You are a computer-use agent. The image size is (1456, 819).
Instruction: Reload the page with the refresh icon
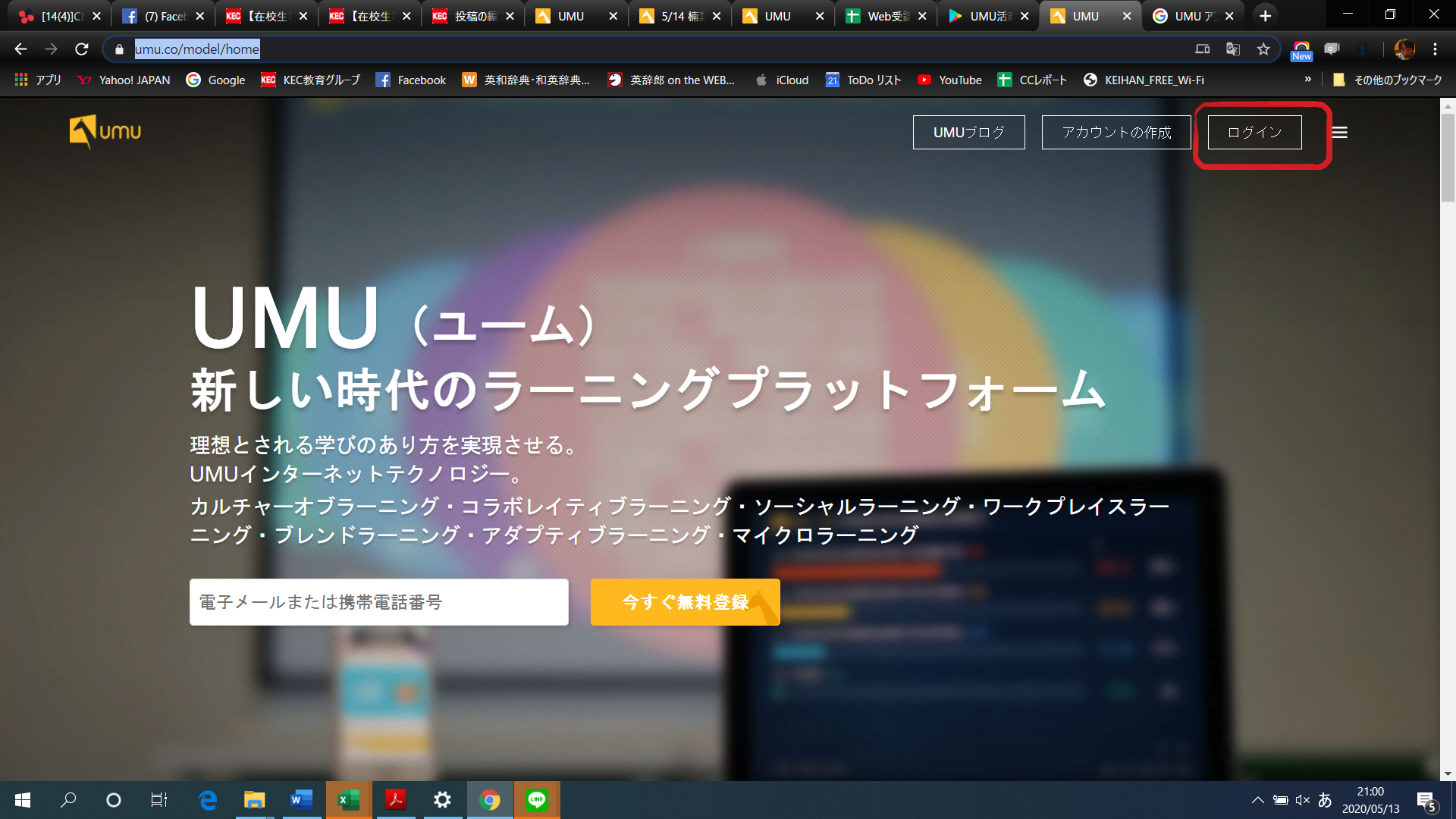pos(82,49)
